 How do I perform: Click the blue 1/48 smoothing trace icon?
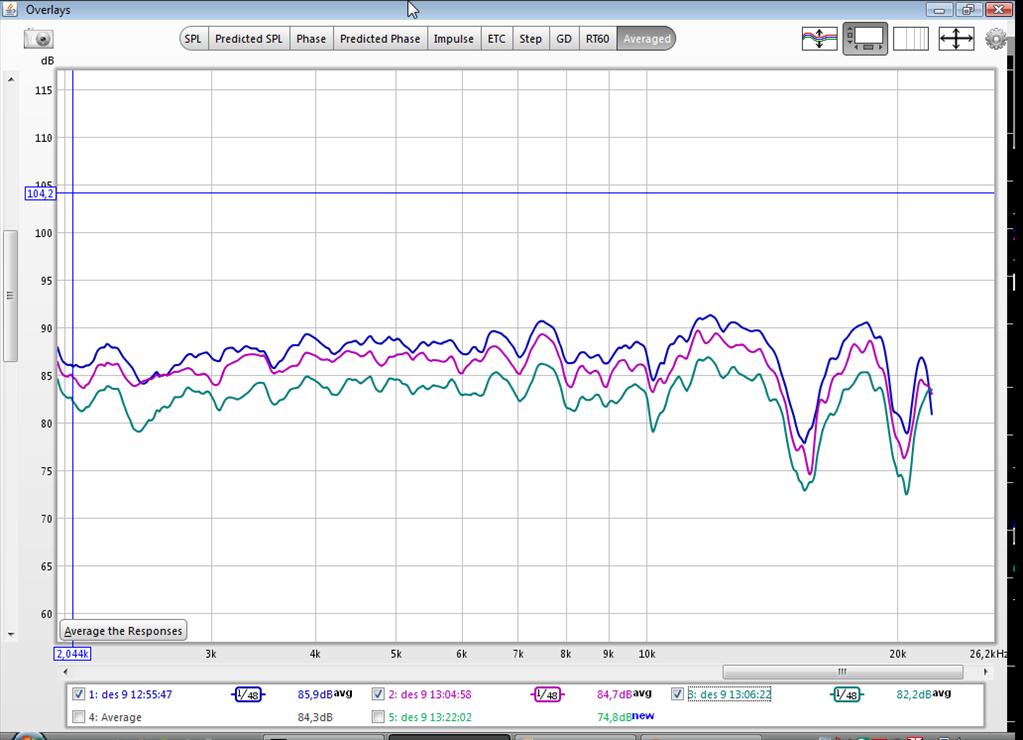248,694
